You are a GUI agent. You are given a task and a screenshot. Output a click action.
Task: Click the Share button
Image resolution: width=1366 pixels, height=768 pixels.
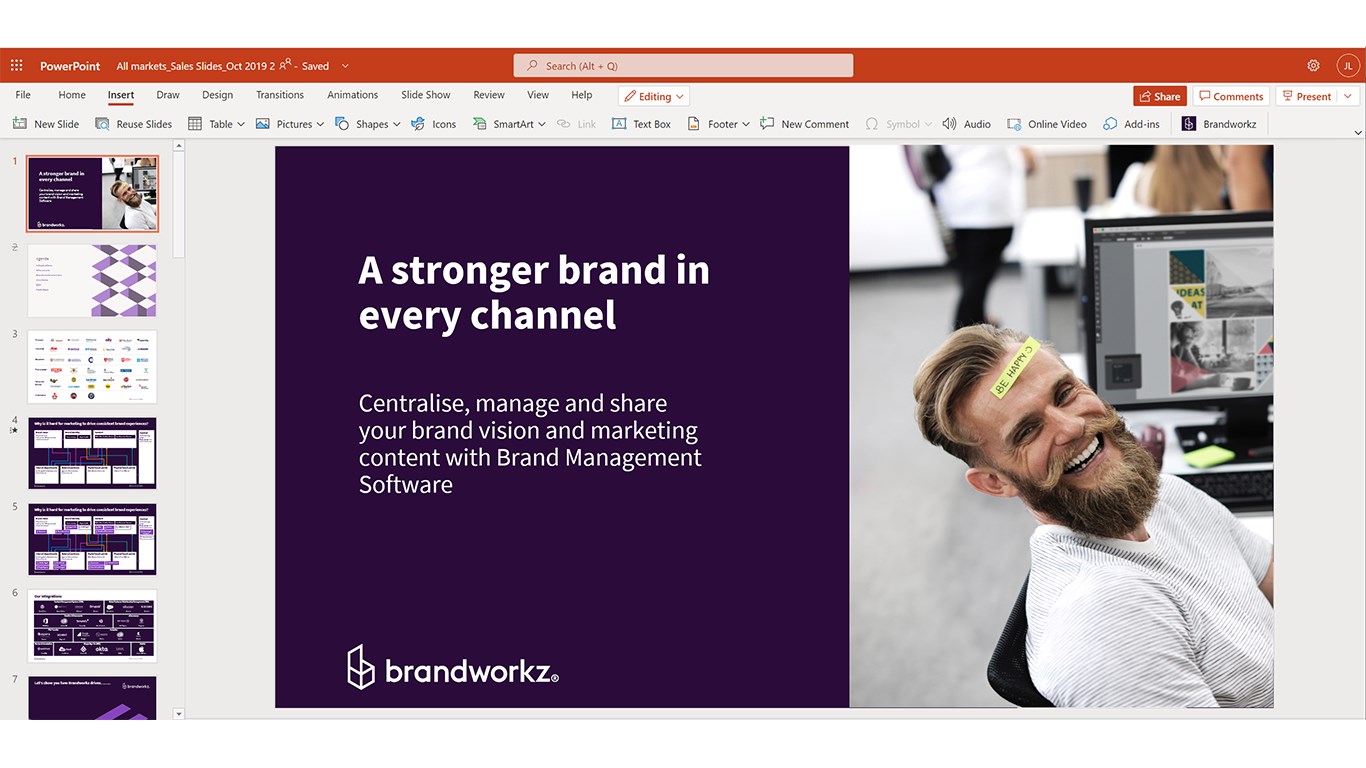1160,96
